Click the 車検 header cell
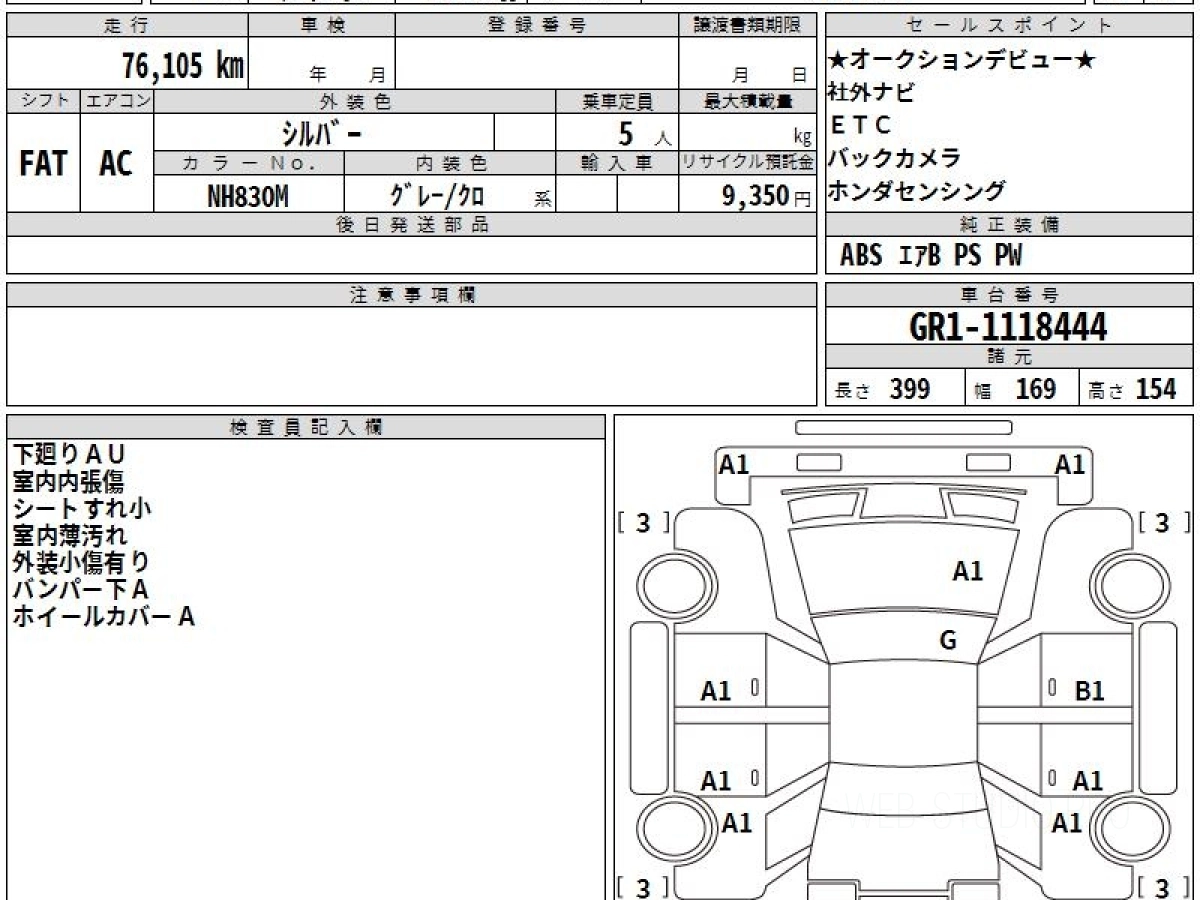 322,26
